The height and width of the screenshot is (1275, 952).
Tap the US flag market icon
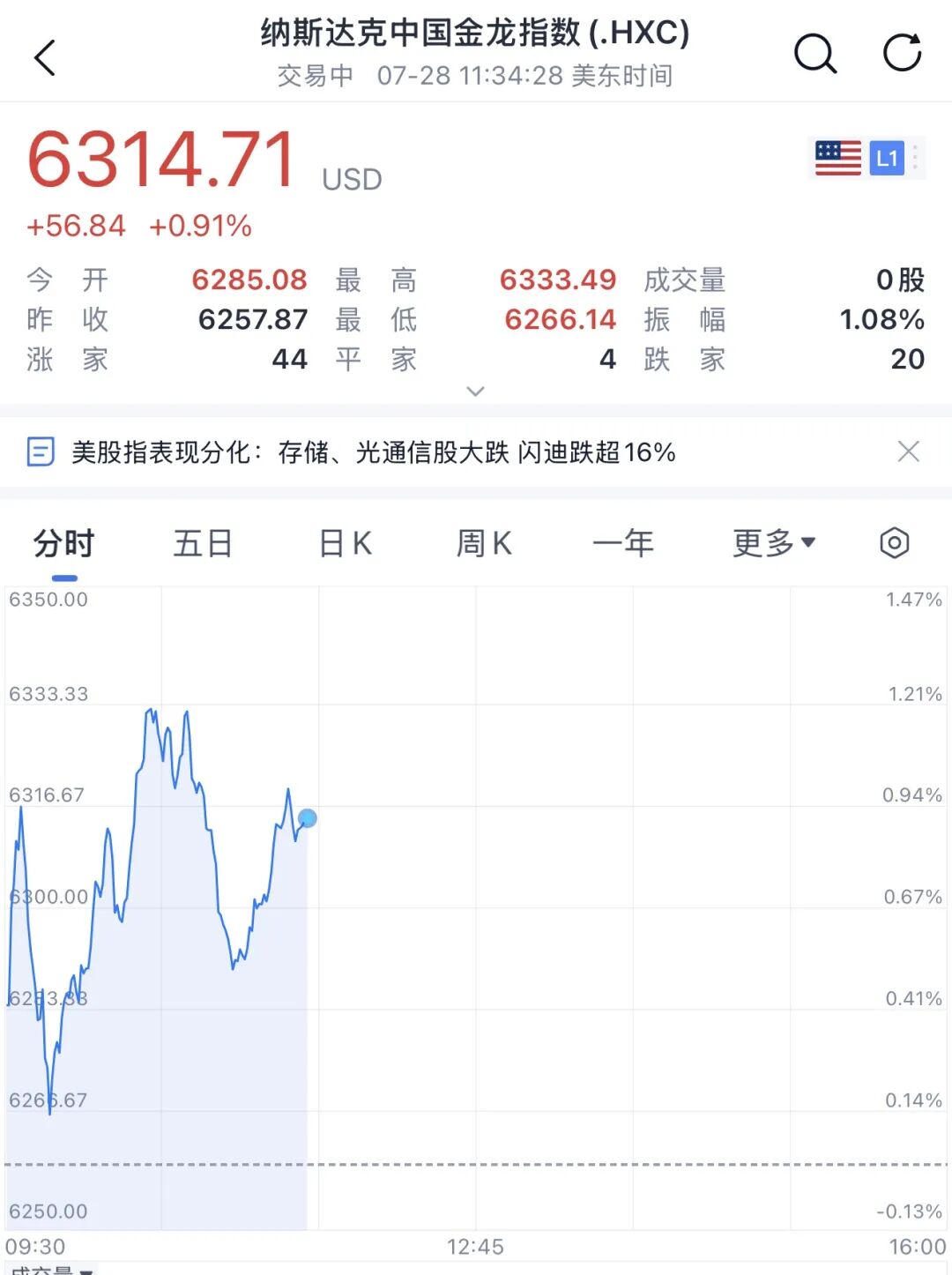pos(838,159)
